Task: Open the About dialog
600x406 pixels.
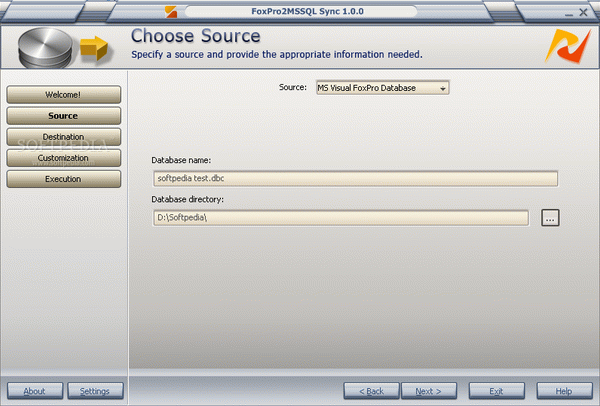Action: tap(35, 391)
